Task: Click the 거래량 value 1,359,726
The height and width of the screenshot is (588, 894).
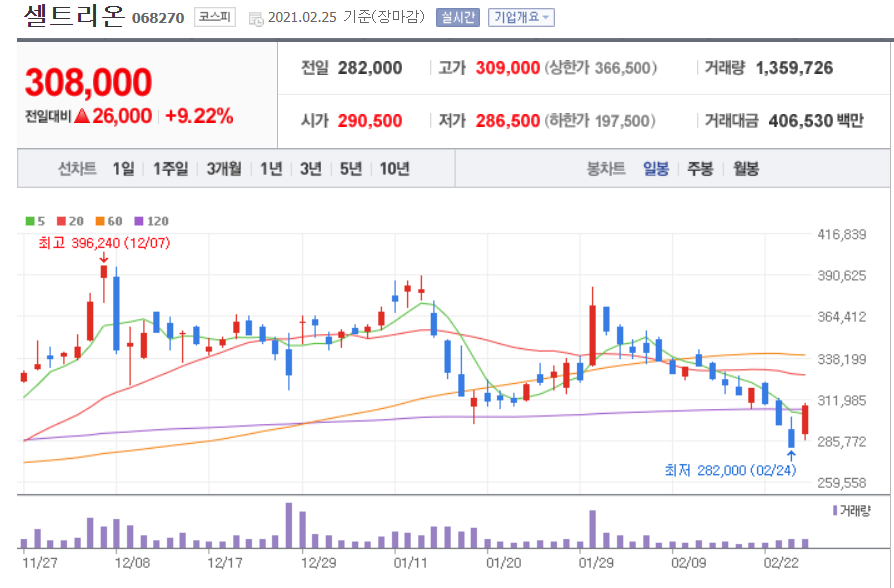Action: point(794,68)
